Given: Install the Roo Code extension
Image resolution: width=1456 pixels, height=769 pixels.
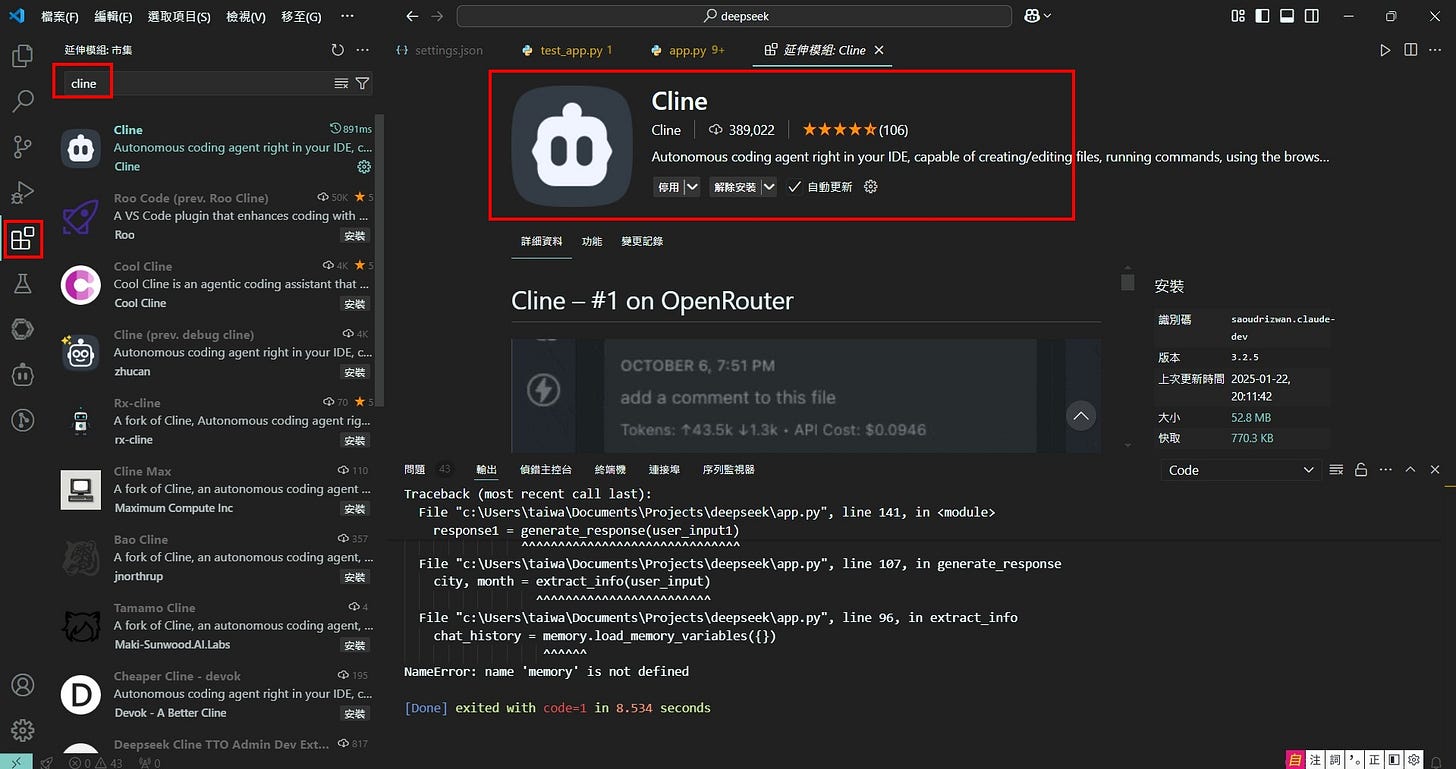Looking at the screenshot, I should (355, 236).
